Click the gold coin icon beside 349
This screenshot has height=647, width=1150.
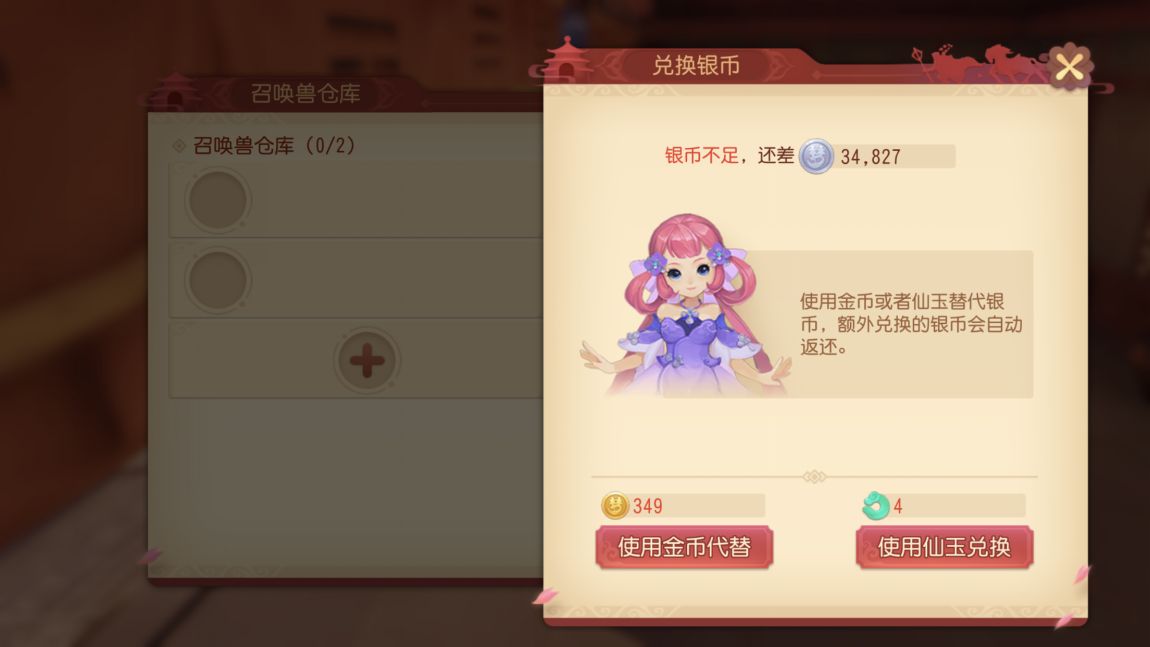(615, 505)
